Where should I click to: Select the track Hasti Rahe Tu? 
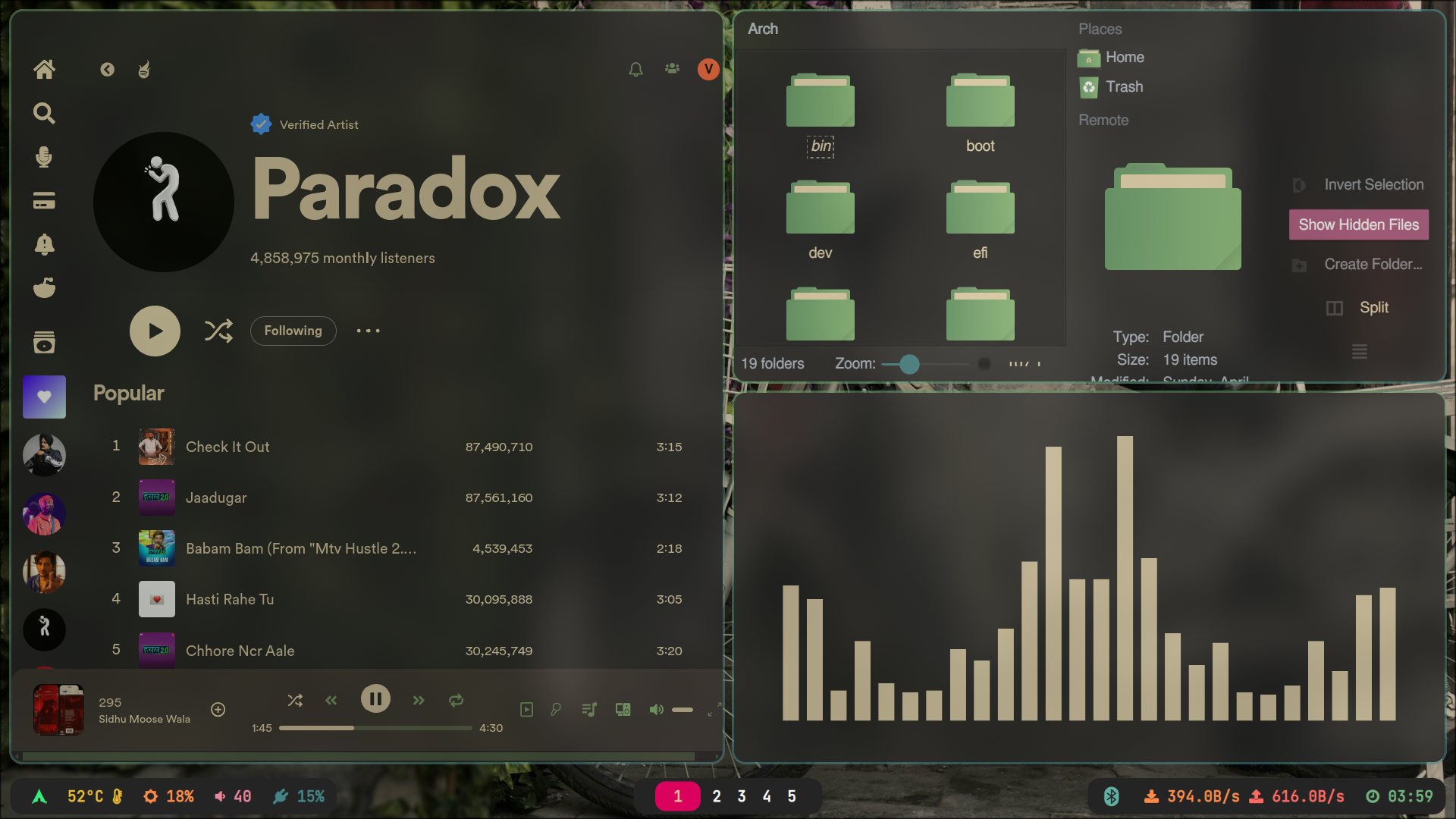click(230, 599)
